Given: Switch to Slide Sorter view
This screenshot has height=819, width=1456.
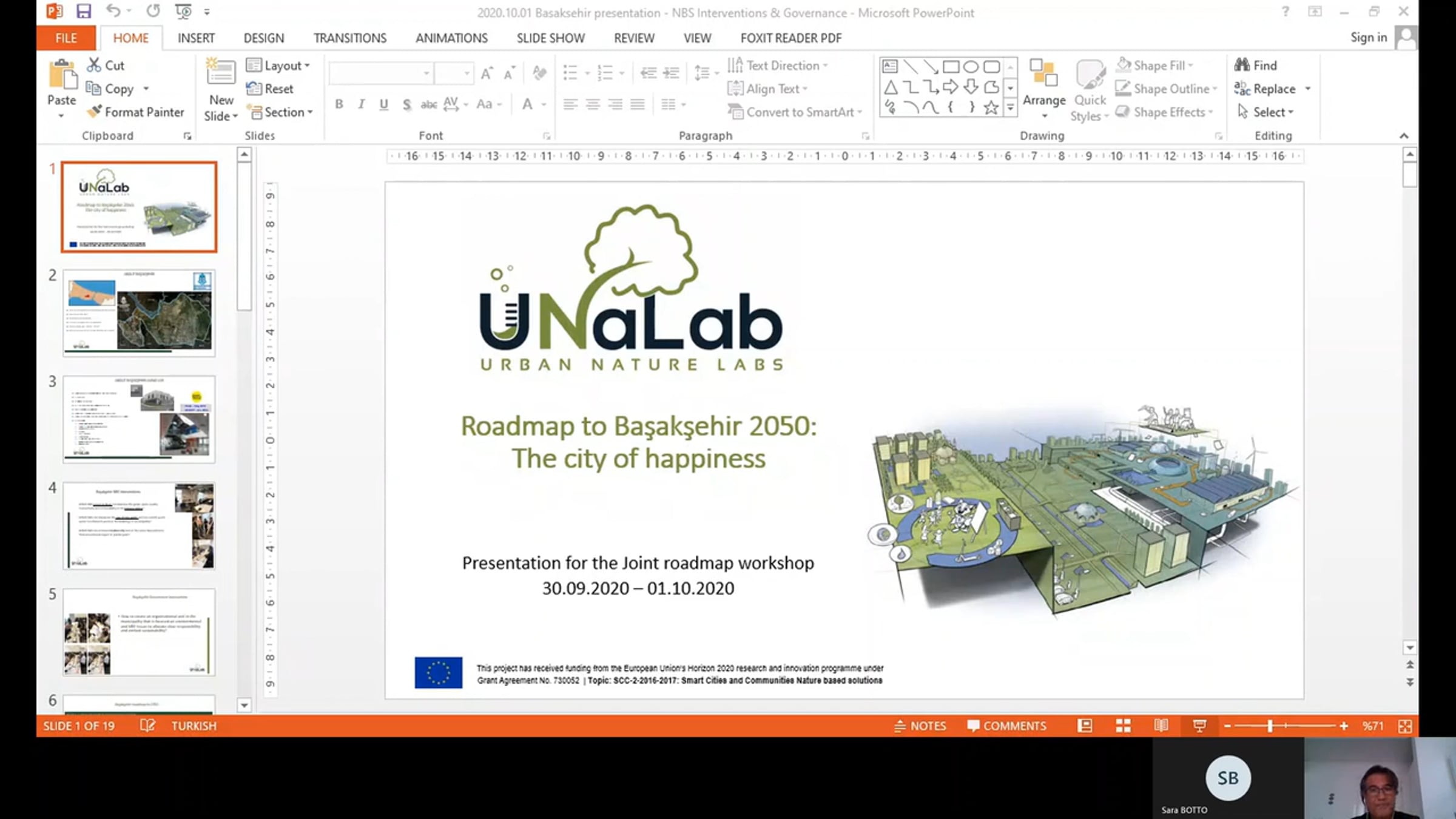Looking at the screenshot, I should pyautogui.click(x=1123, y=726).
